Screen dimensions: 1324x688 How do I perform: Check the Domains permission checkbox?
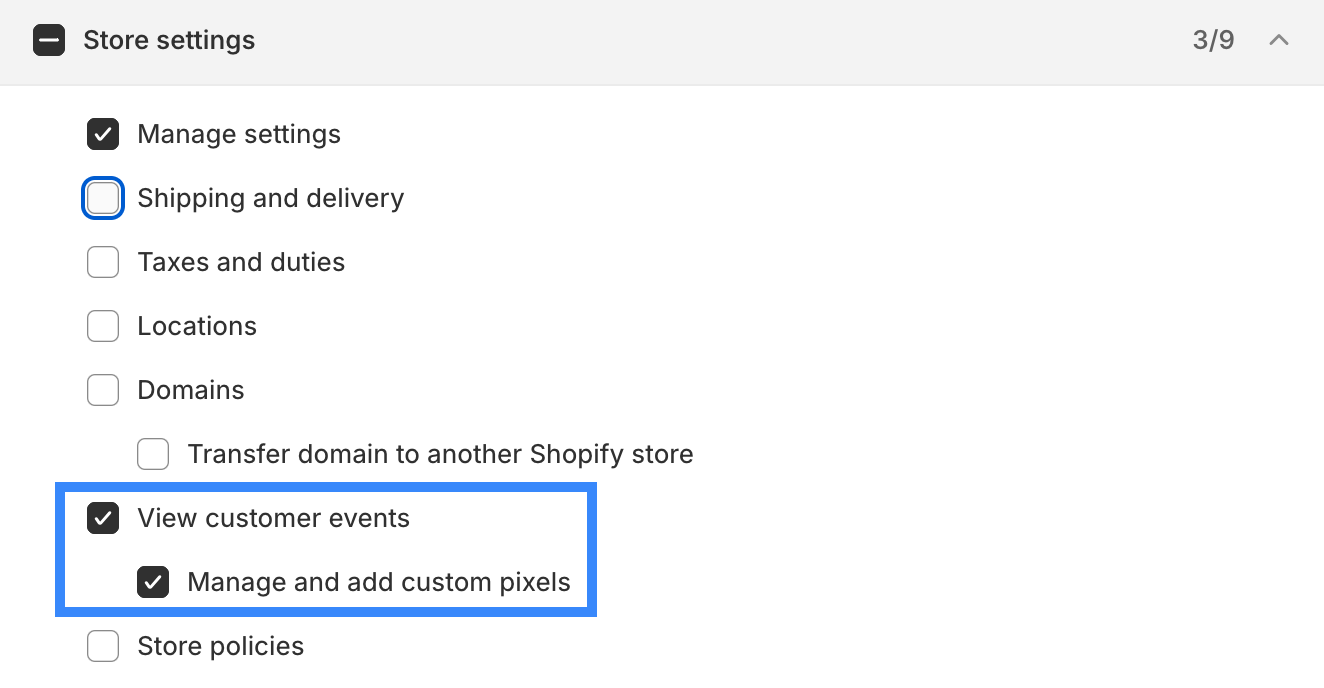pyautogui.click(x=103, y=390)
